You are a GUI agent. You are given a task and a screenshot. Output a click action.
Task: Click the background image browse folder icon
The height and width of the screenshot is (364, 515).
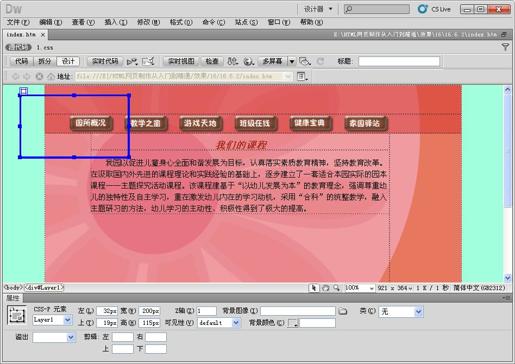click(x=343, y=311)
